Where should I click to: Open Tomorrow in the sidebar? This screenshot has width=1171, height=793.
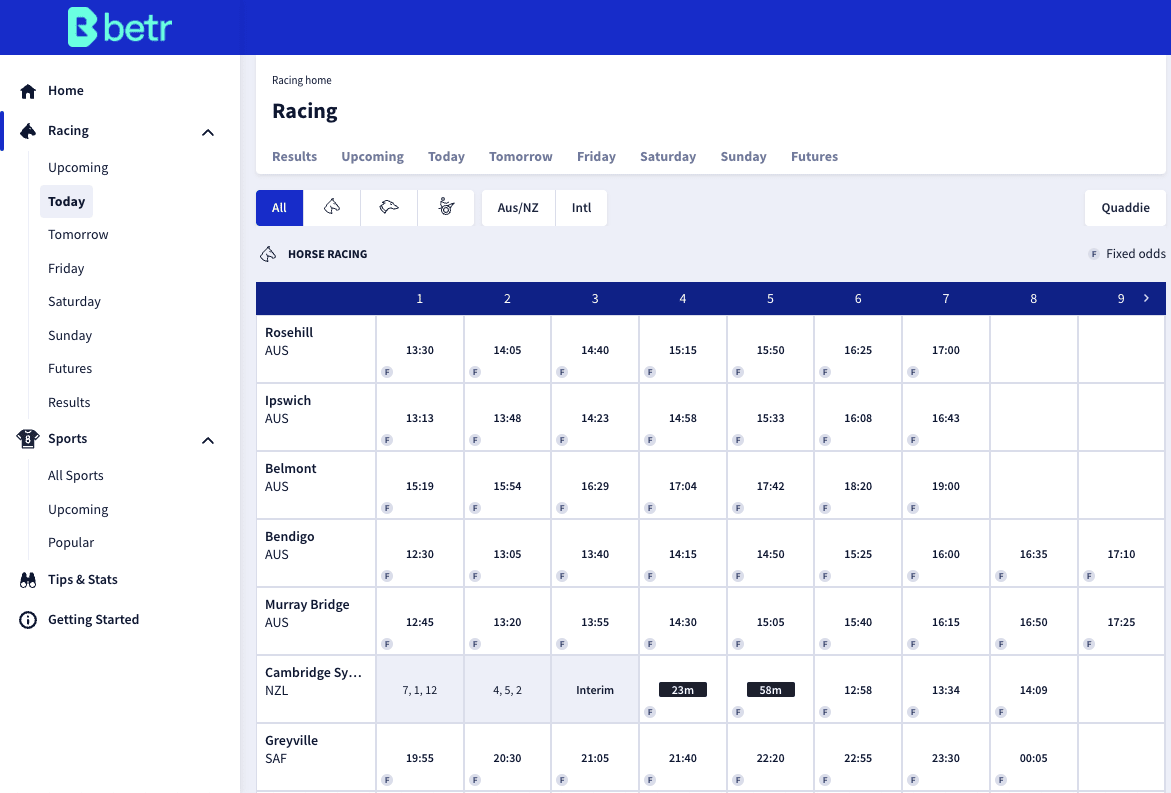pos(78,234)
